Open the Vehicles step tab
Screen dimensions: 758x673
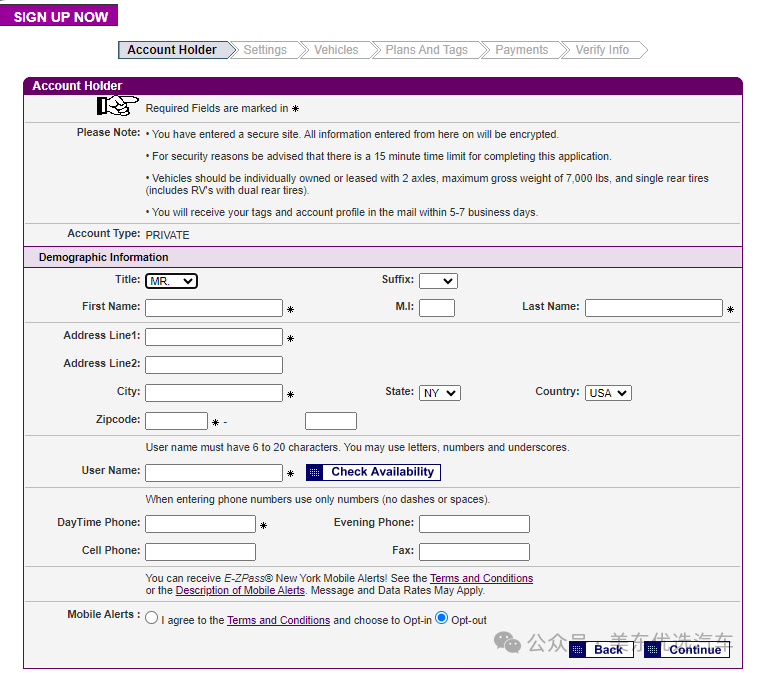336,50
